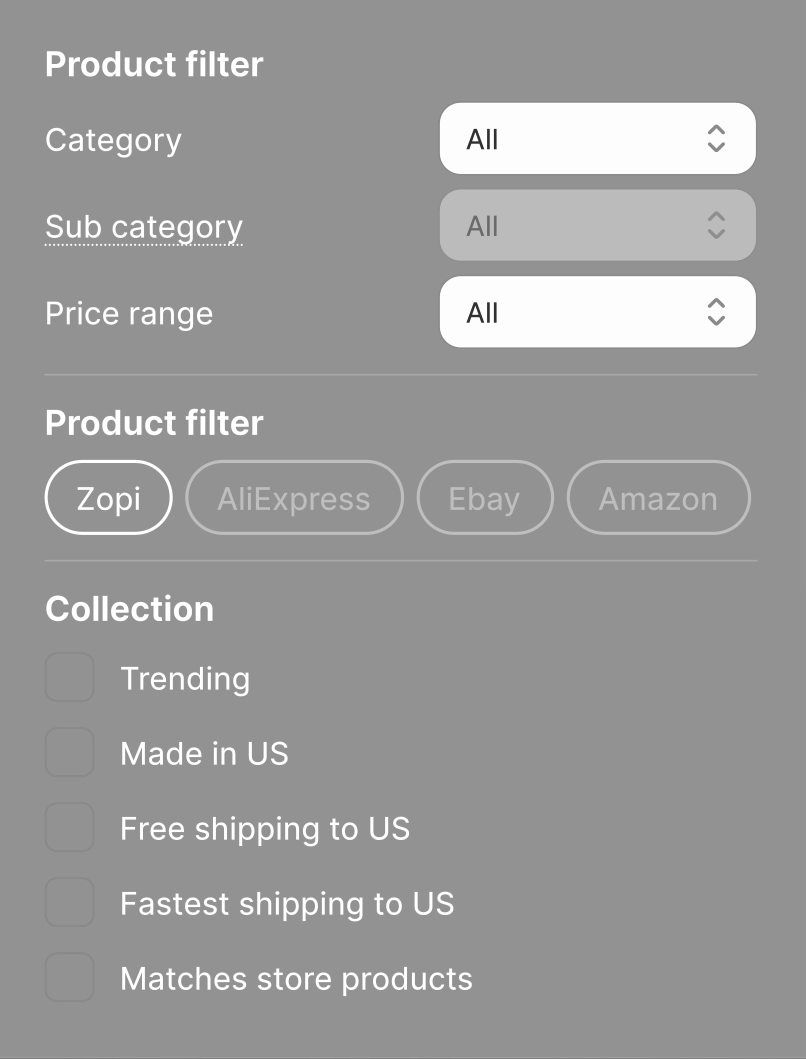Tick the Free shipping to US checkbox

70,828
